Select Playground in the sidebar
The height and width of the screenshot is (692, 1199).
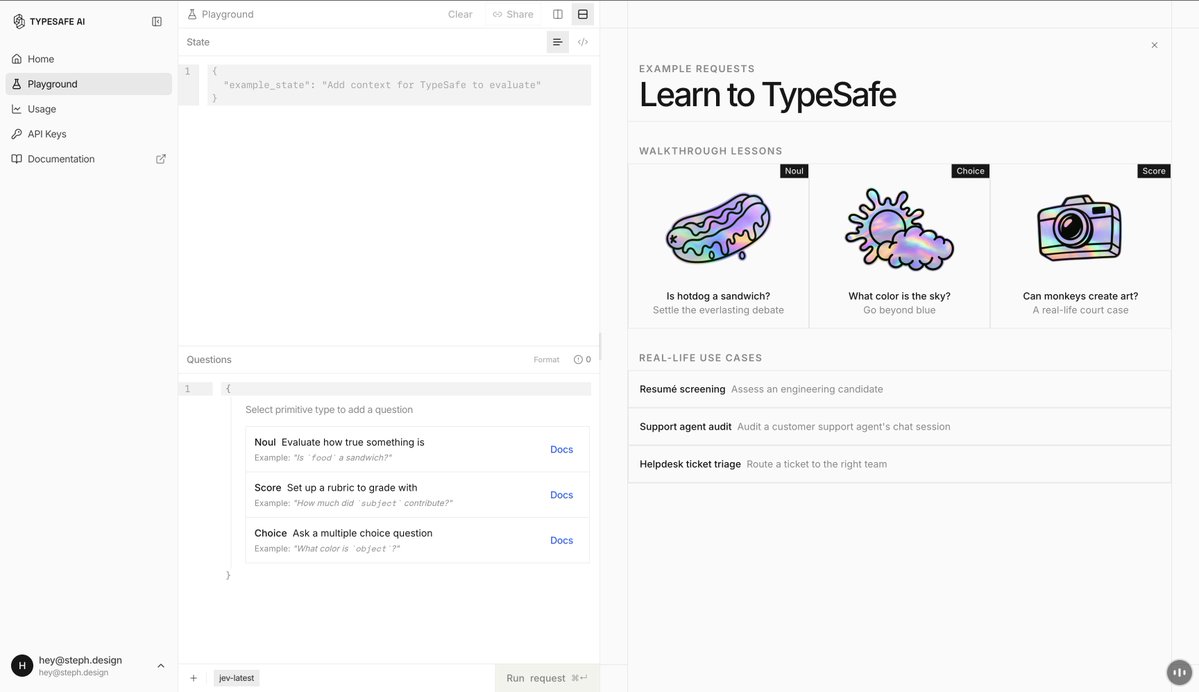coord(89,84)
